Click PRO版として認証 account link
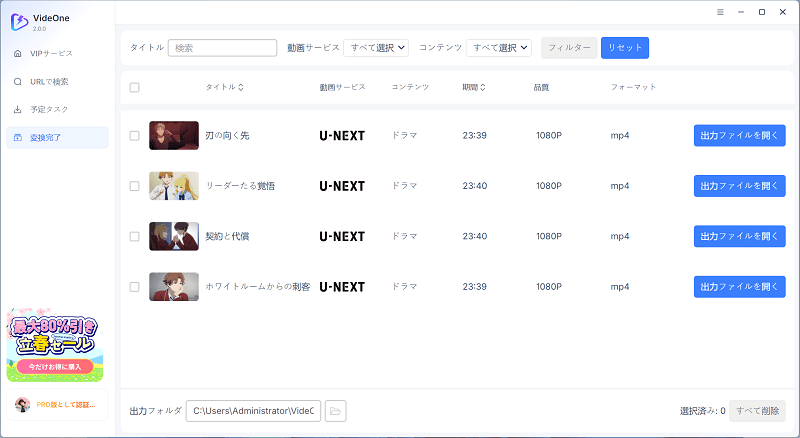800x438 pixels. pyautogui.click(x=66, y=405)
